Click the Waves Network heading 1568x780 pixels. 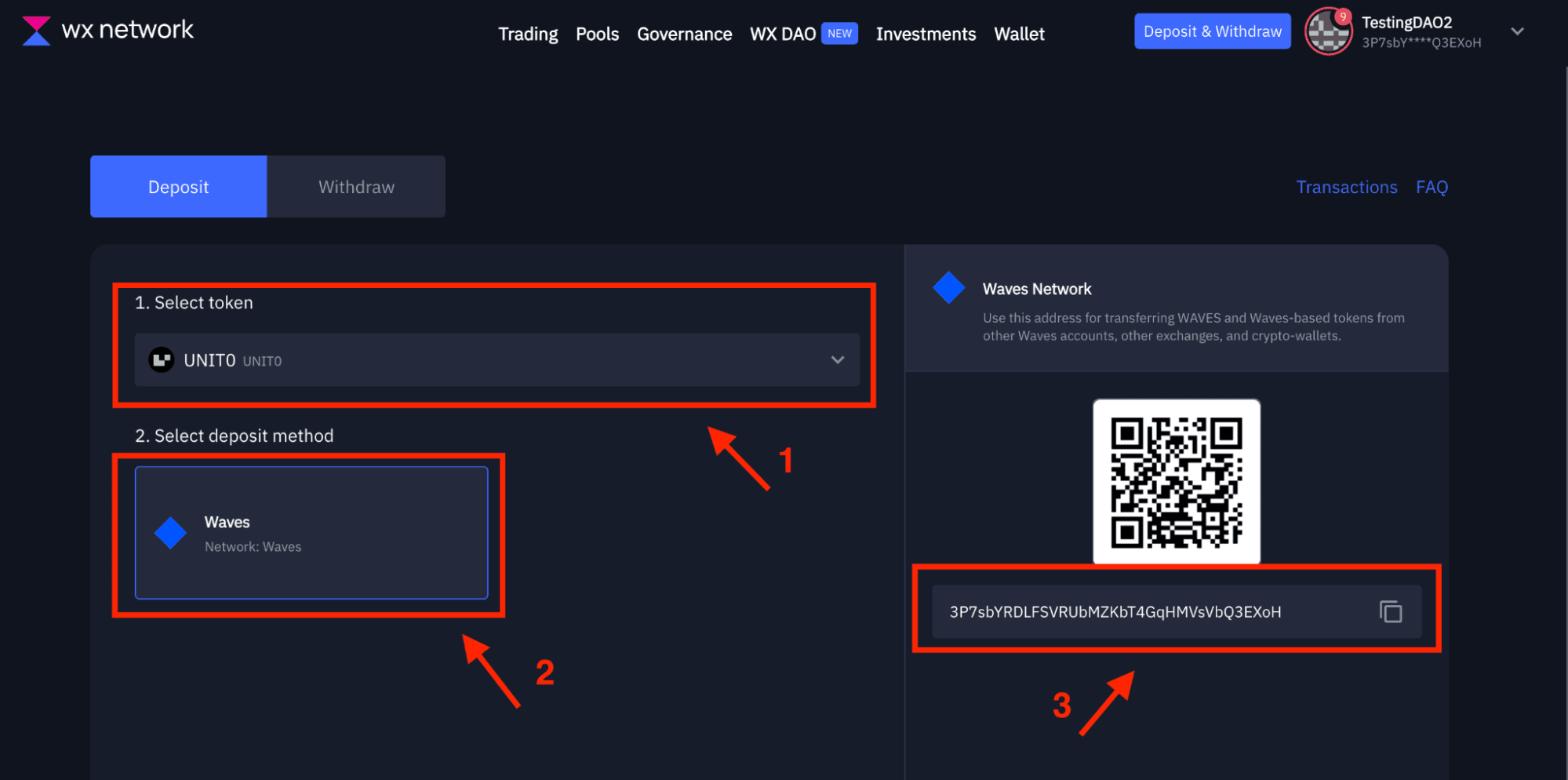1037,289
